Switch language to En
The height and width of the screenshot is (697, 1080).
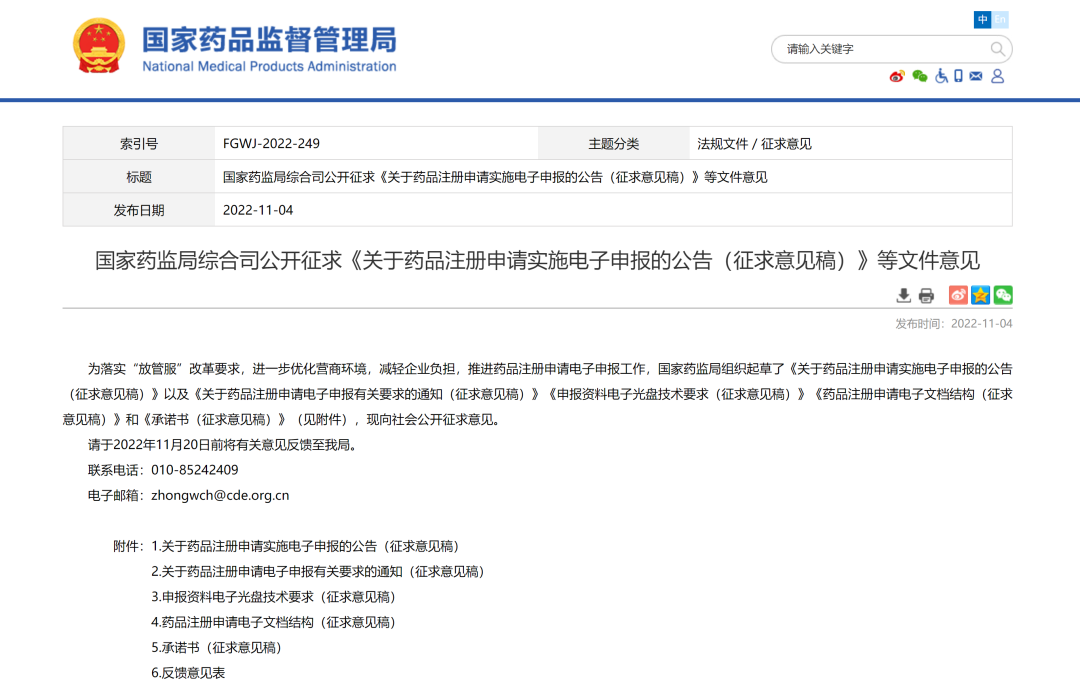[1000, 19]
